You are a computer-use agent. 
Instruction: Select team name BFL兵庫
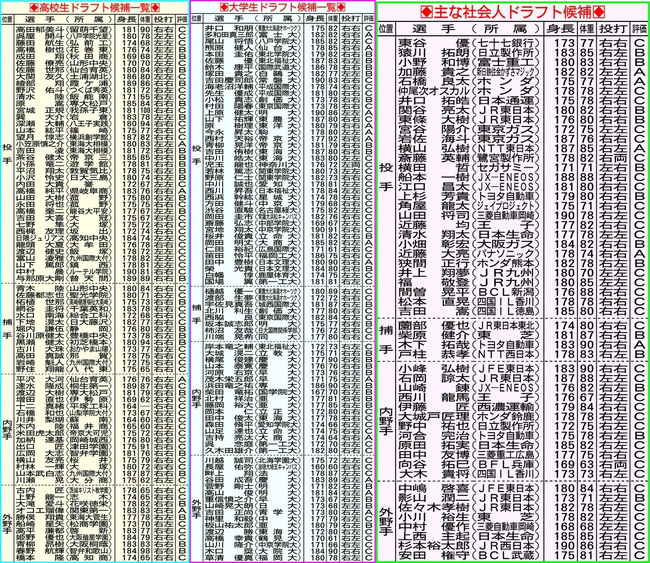[x=506, y=464]
